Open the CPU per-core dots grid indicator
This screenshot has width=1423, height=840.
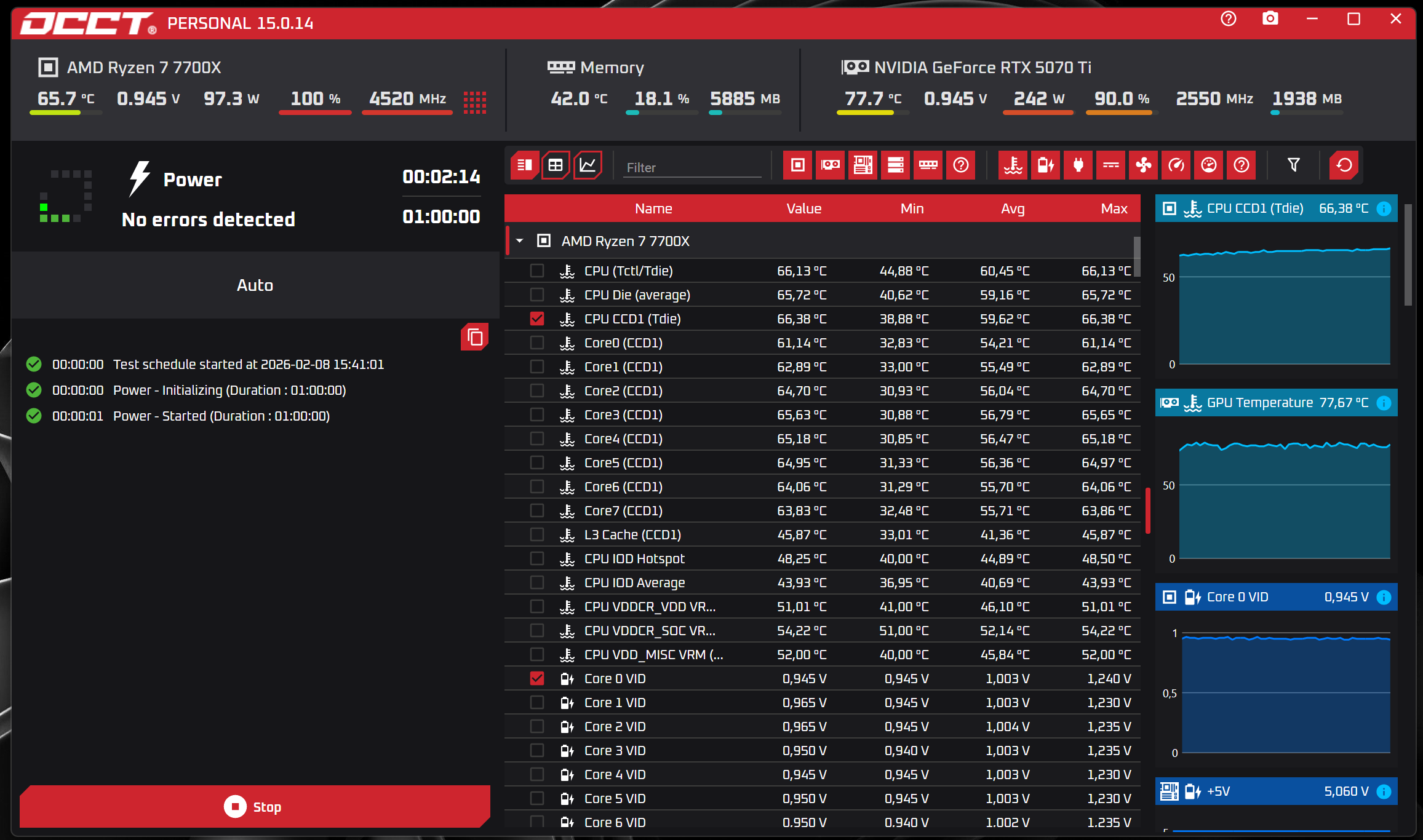tap(474, 103)
